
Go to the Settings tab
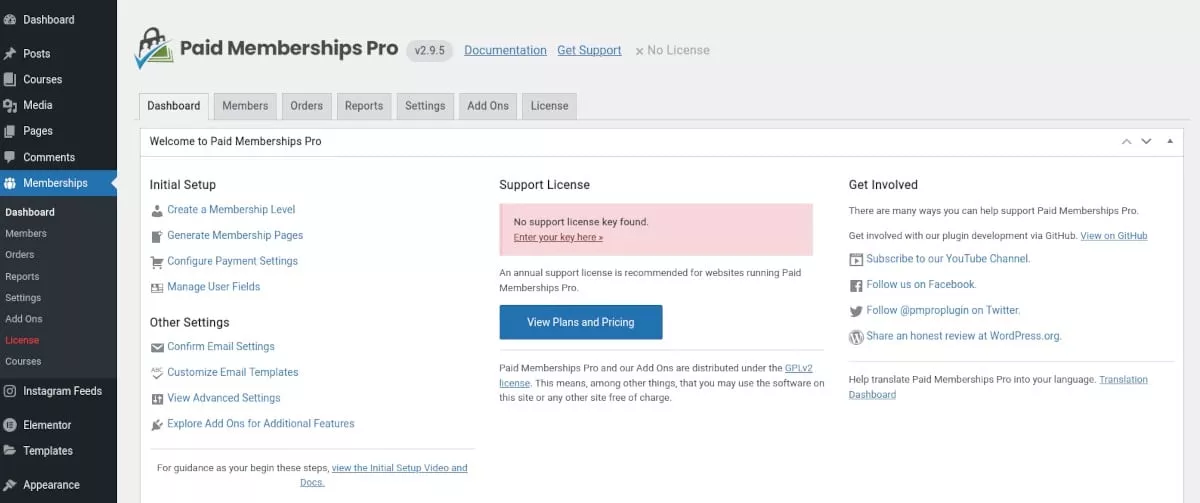coord(425,106)
